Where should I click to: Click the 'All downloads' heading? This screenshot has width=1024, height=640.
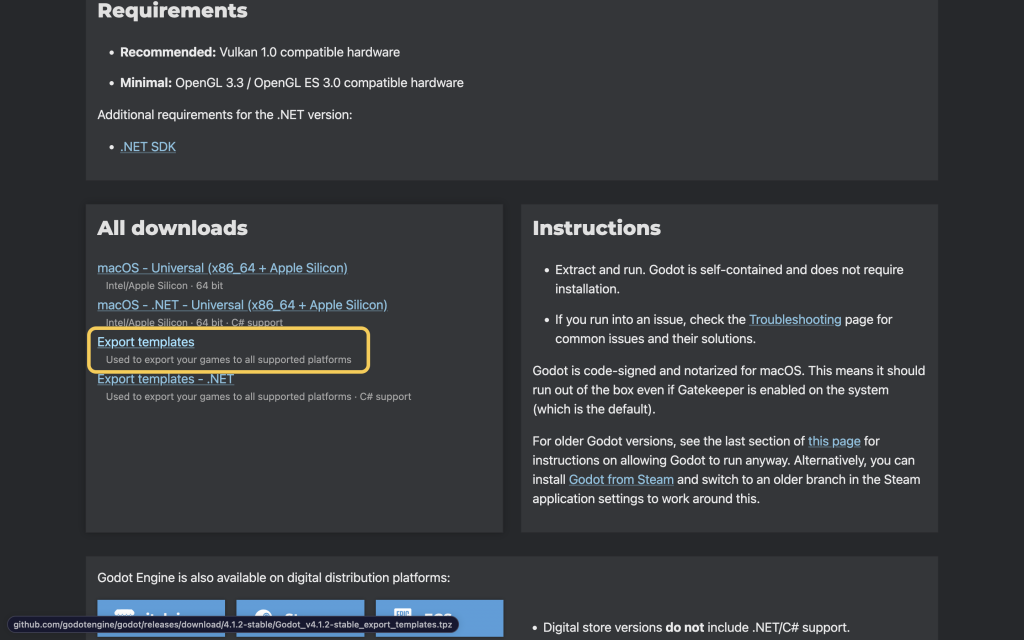pyautogui.click(x=172, y=228)
